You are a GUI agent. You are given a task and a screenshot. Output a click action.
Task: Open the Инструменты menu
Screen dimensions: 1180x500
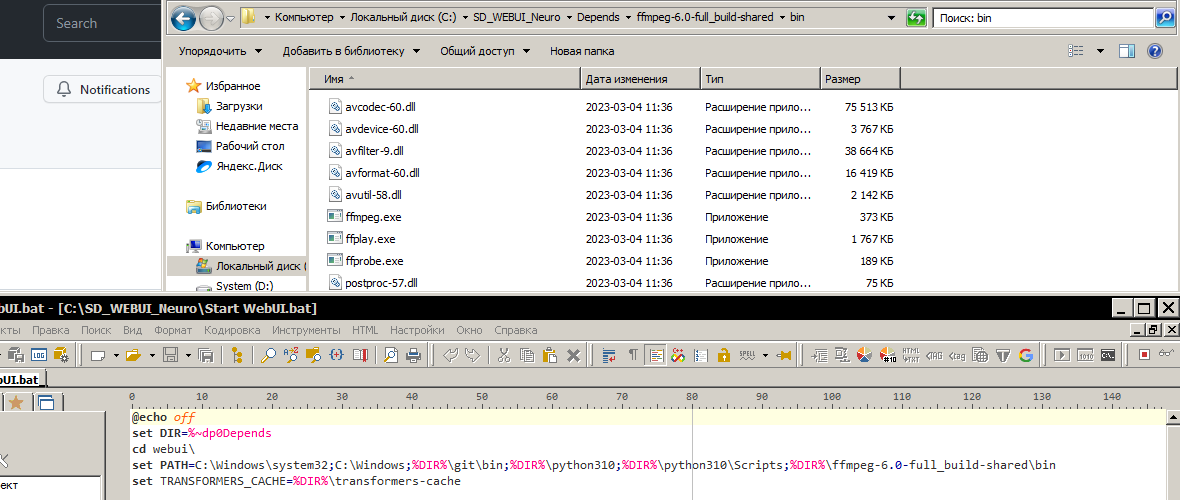coord(306,330)
